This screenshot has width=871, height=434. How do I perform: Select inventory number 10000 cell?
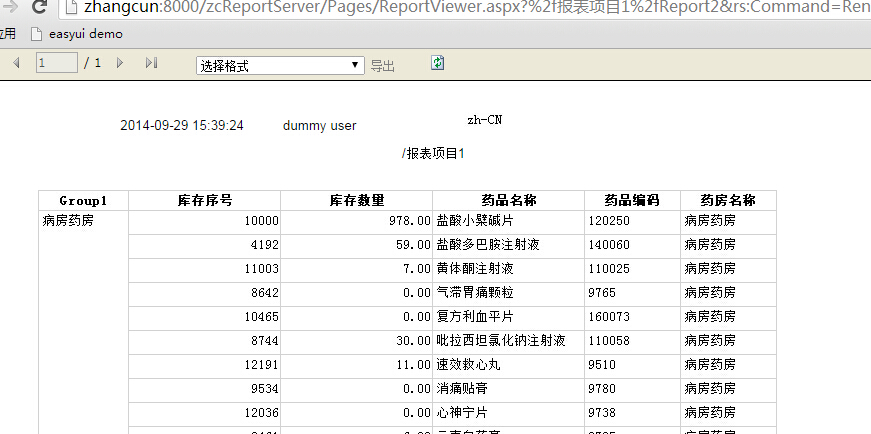tap(204, 221)
